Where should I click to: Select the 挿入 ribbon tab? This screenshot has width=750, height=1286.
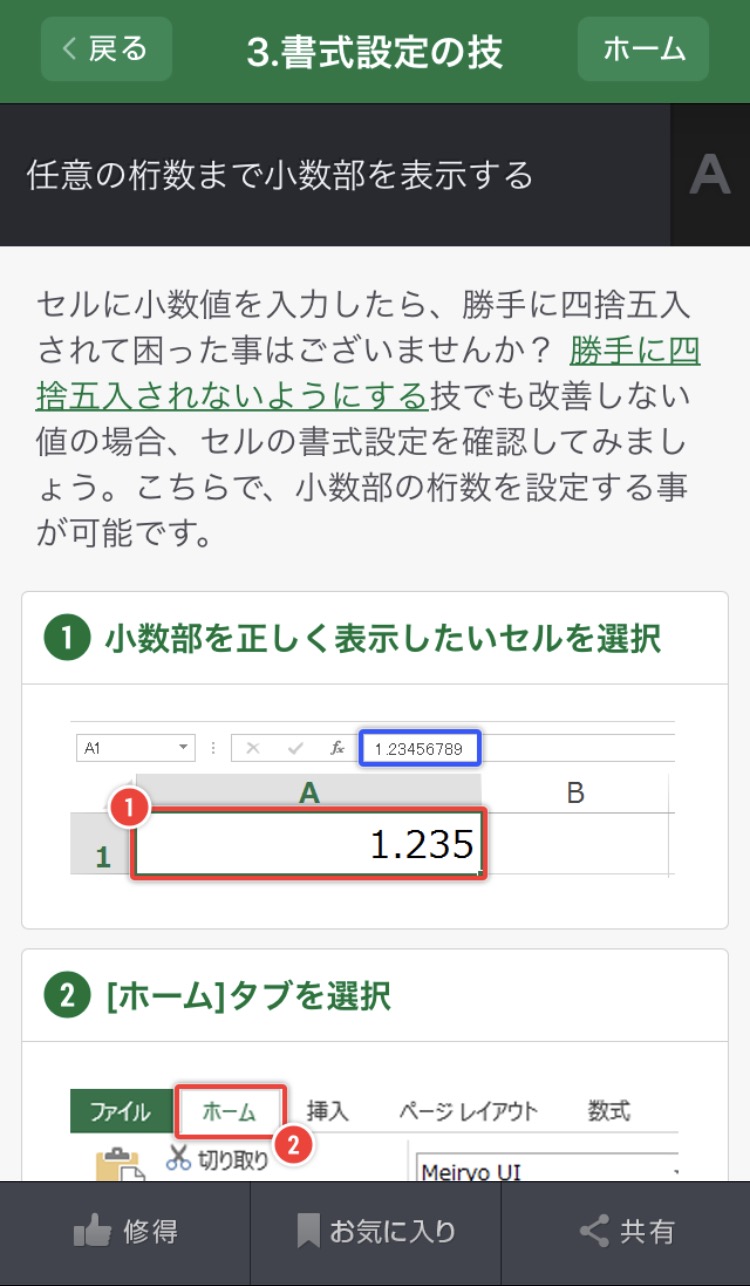[327, 1111]
